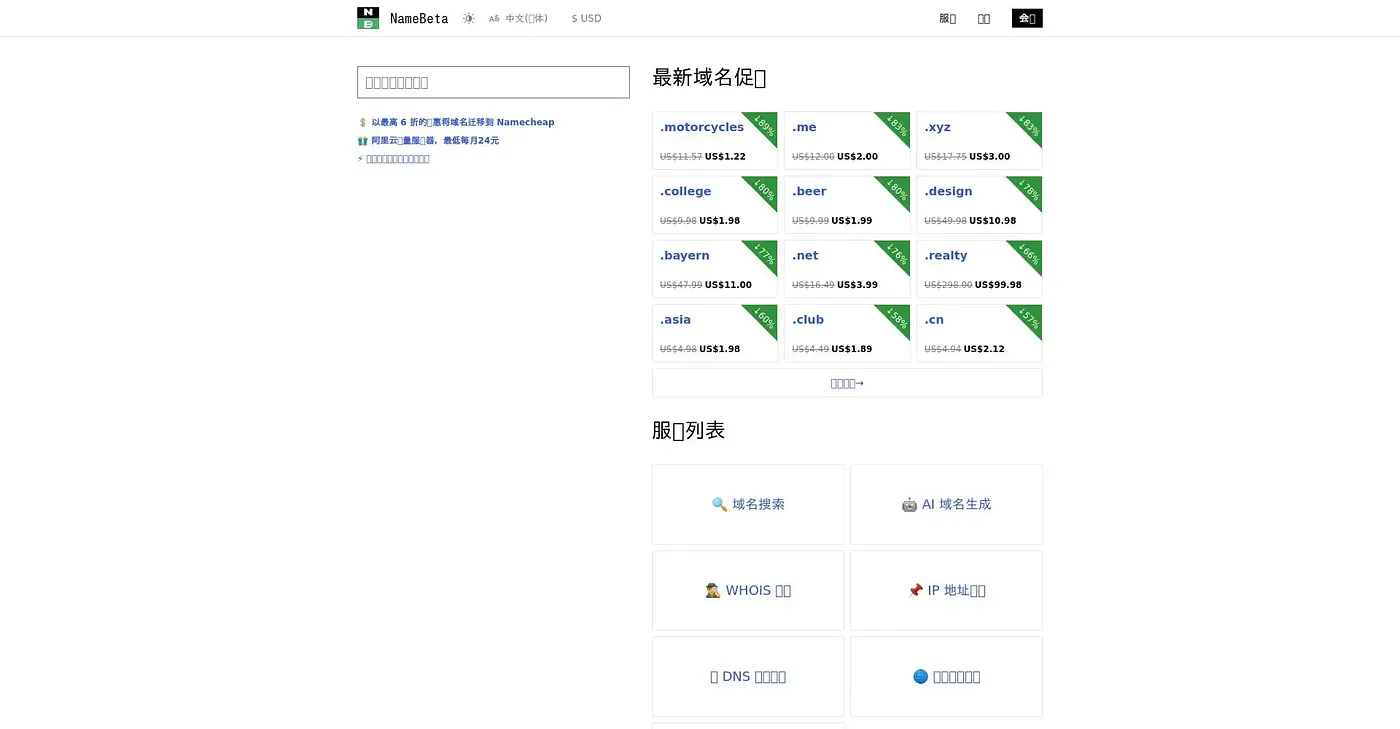The height and width of the screenshot is (729, 1400).
Task: Open the .design domain deal card
Action: (979, 205)
